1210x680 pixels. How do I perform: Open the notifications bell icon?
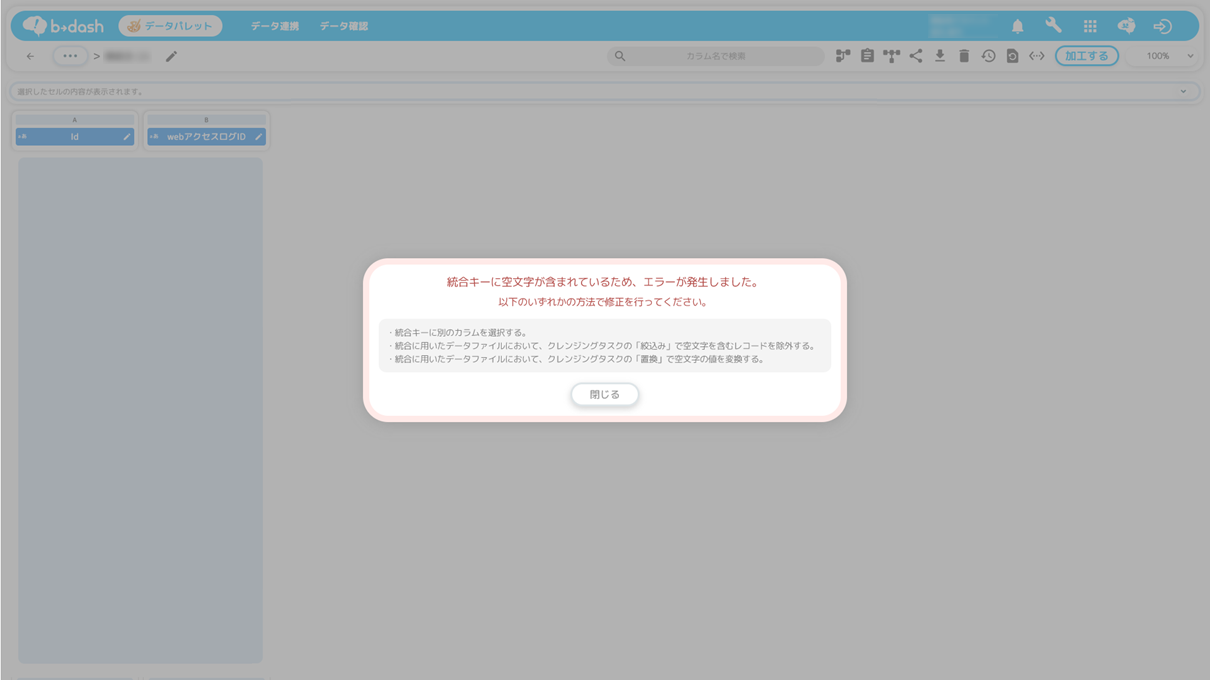(x=1017, y=26)
